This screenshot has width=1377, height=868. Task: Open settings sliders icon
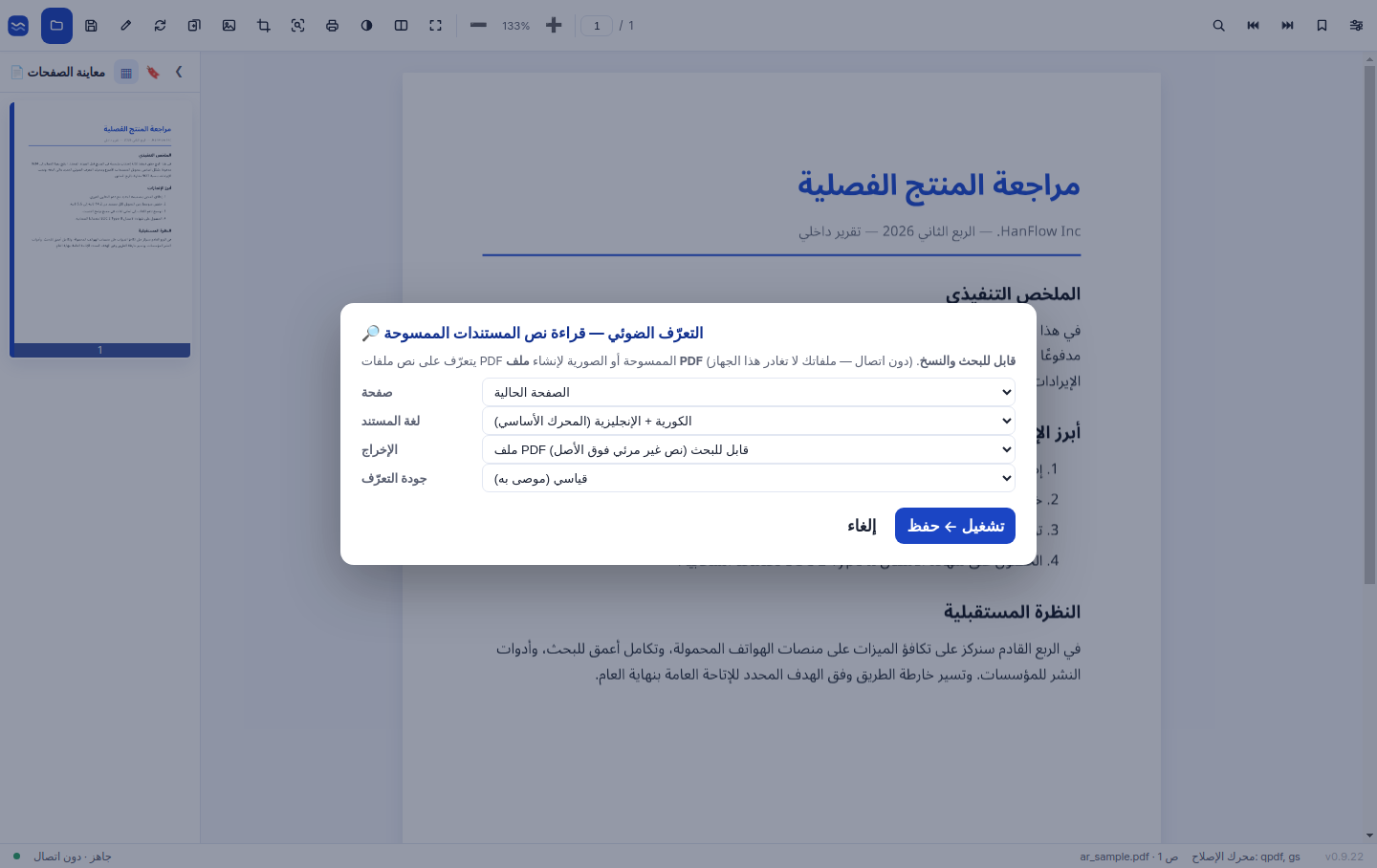[x=1356, y=26]
